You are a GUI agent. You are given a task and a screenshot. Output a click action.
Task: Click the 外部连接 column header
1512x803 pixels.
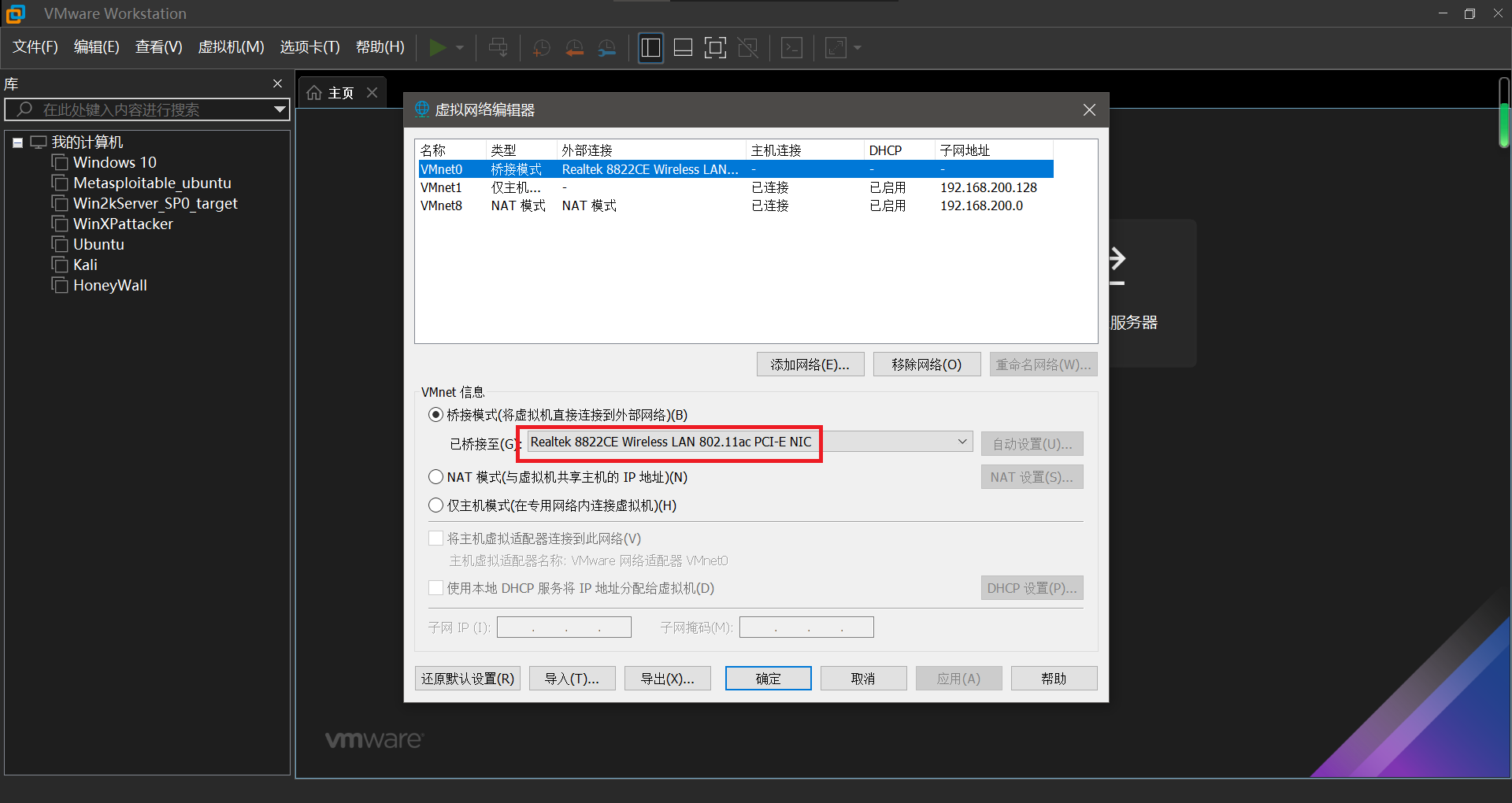pos(651,150)
